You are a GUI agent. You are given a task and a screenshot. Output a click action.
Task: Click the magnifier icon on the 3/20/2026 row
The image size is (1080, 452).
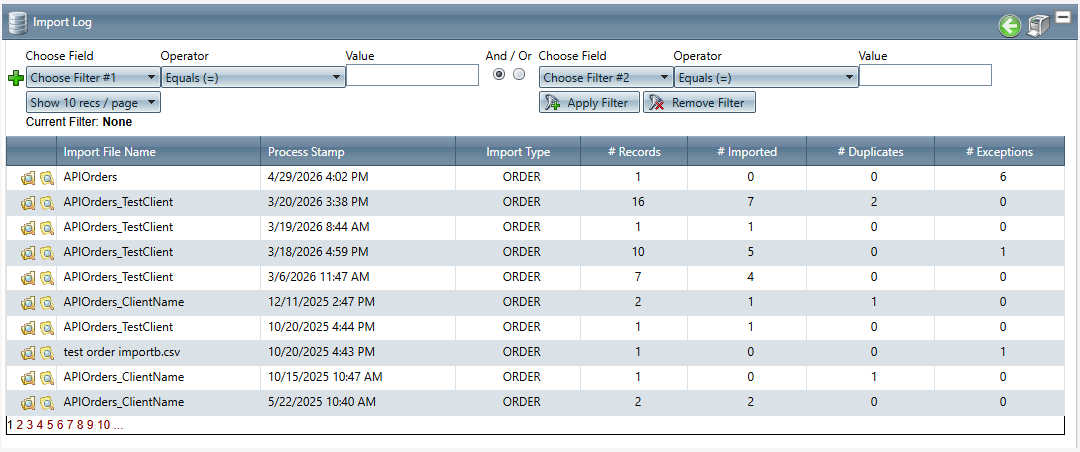click(46, 203)
